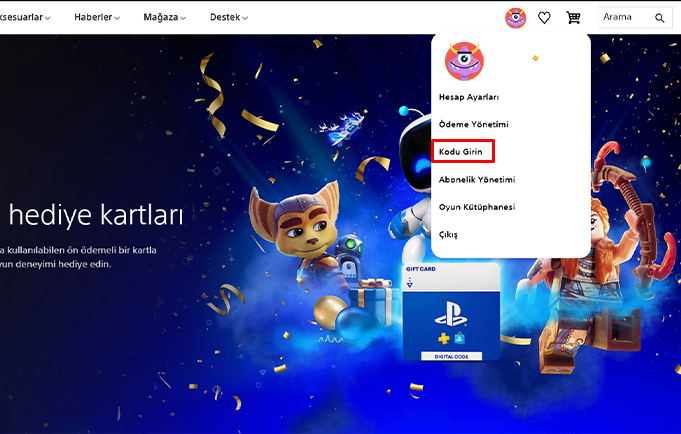The image size is (681, 434).
Task: Open the wishlist heart icon
Action: (x=544, y=18)
